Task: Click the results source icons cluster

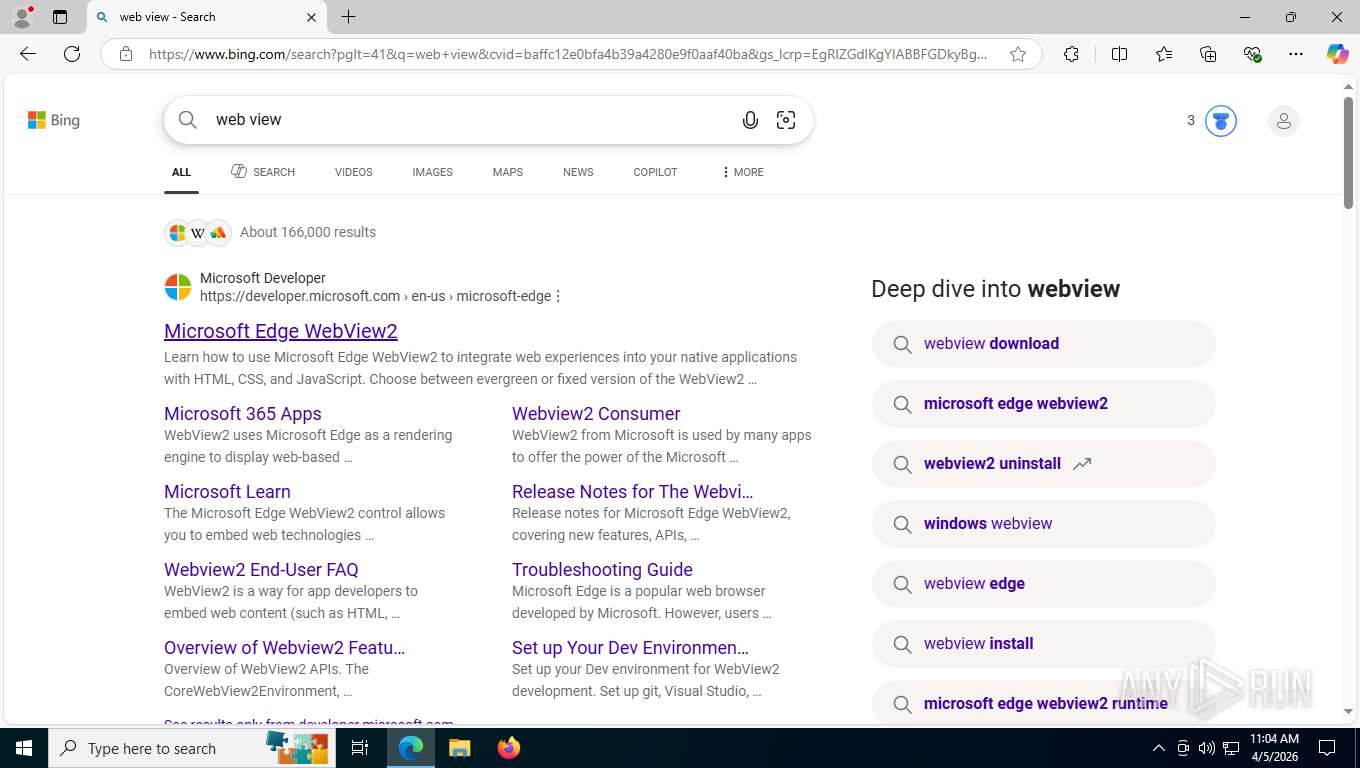Action: pos(197,232)
